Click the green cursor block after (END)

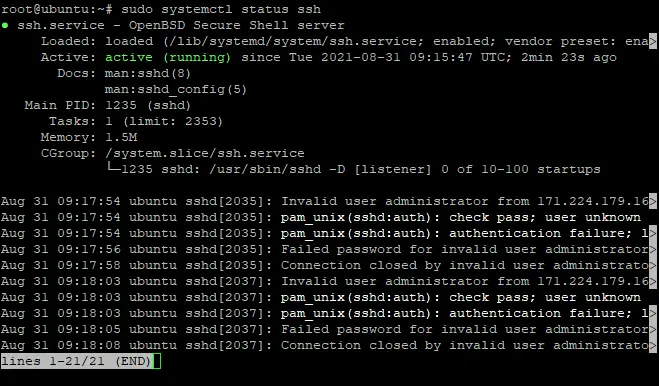coord(156,361)
